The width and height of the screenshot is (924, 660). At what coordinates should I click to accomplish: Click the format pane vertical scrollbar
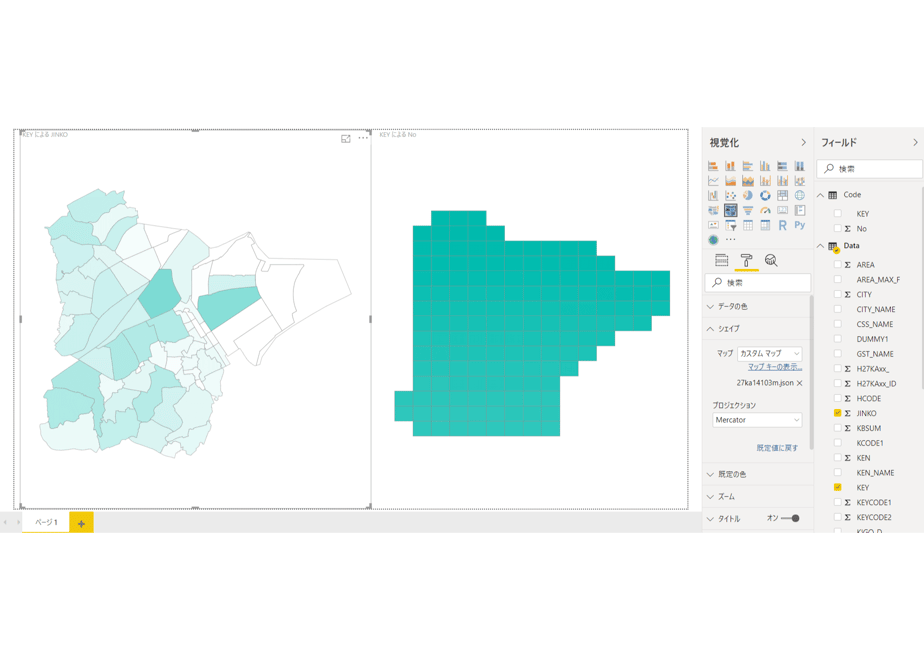pyautogui.click(x=812, y=371)
